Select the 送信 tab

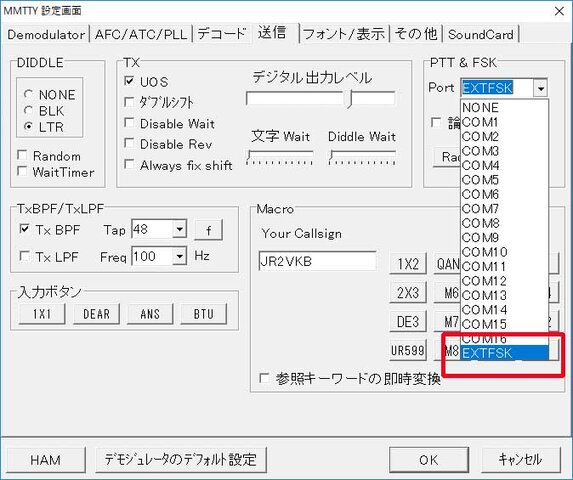click(x=272, y=33)
